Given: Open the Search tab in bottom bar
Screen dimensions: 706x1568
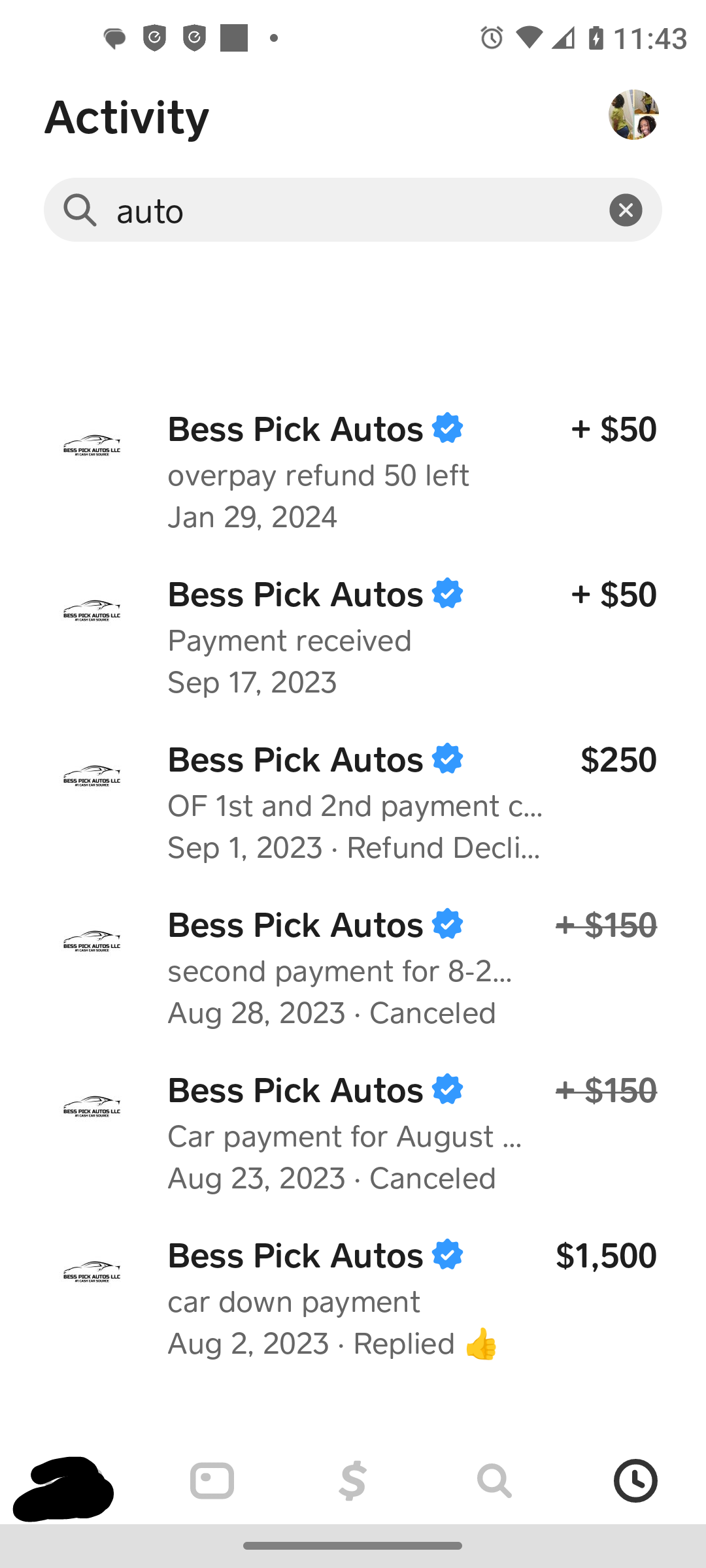Looking at the screenshot, I should [x=494, y=1480].
